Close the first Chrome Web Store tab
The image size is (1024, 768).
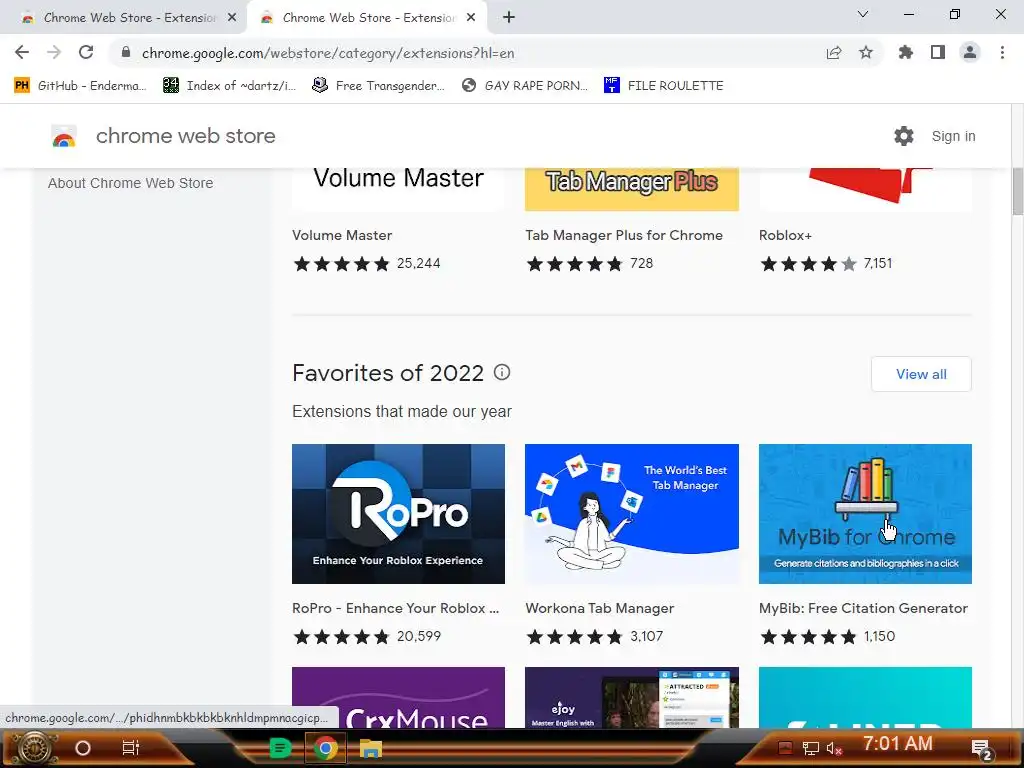232,18
